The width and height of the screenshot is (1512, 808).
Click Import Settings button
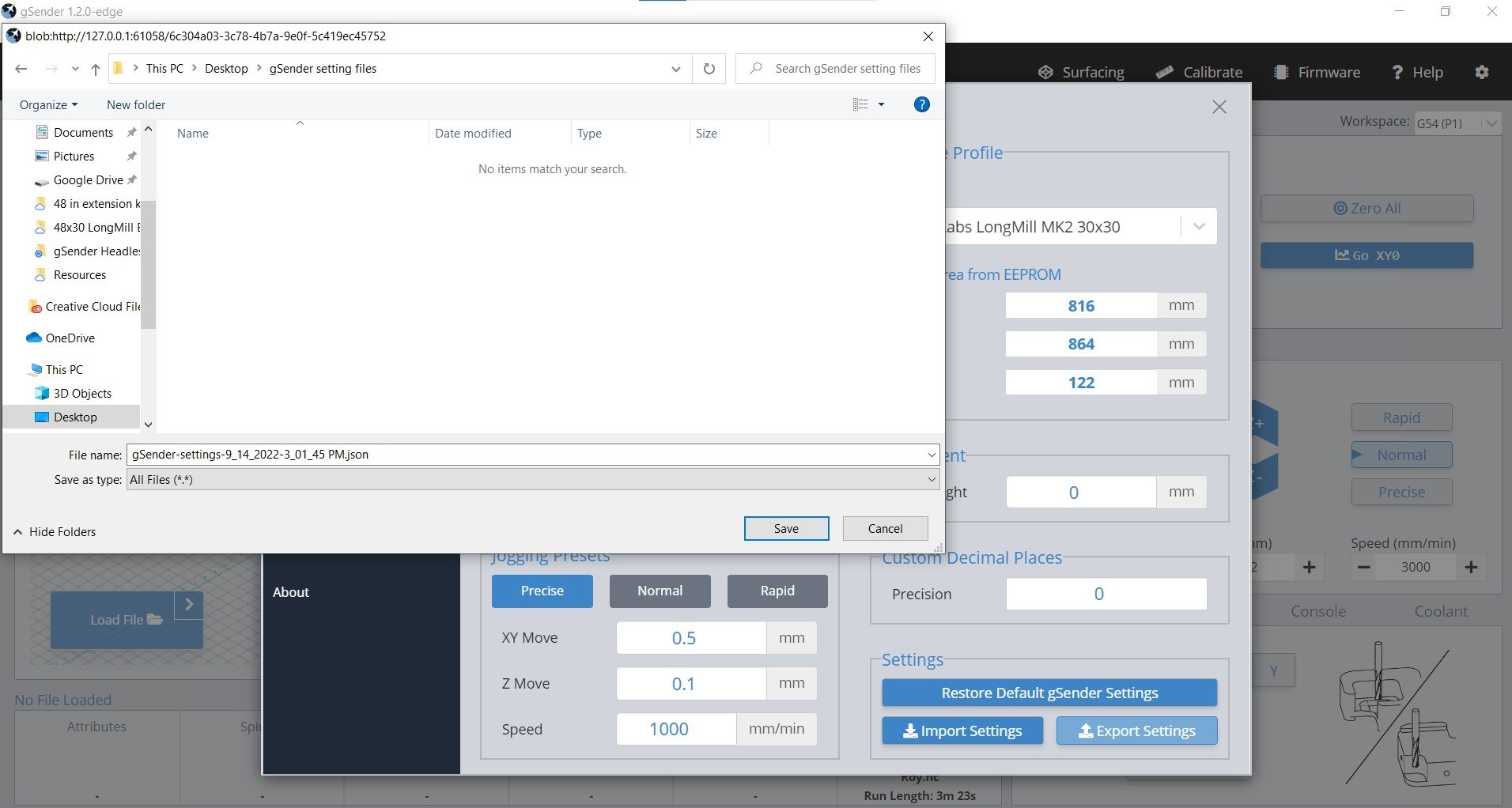[962, 731]
